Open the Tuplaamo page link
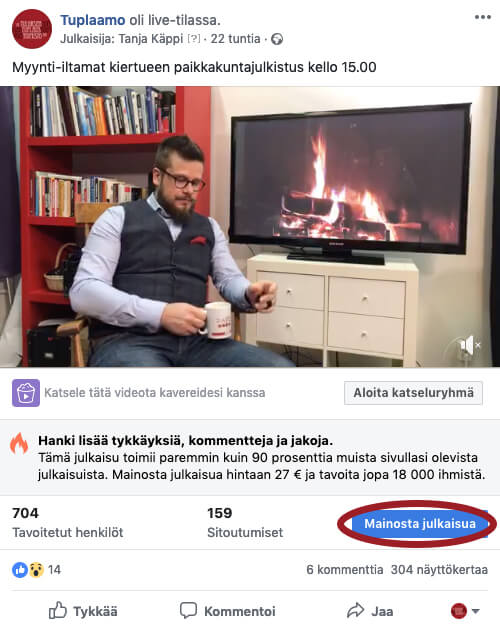The height and width of the screenshot is (631, 500). [x=93, y=20]
